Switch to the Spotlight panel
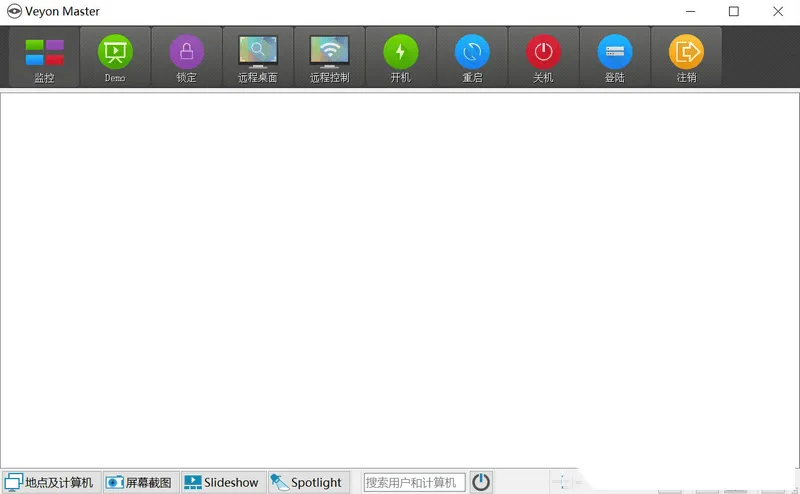This screenshot has height=494, width=800. tap(307, 482)
